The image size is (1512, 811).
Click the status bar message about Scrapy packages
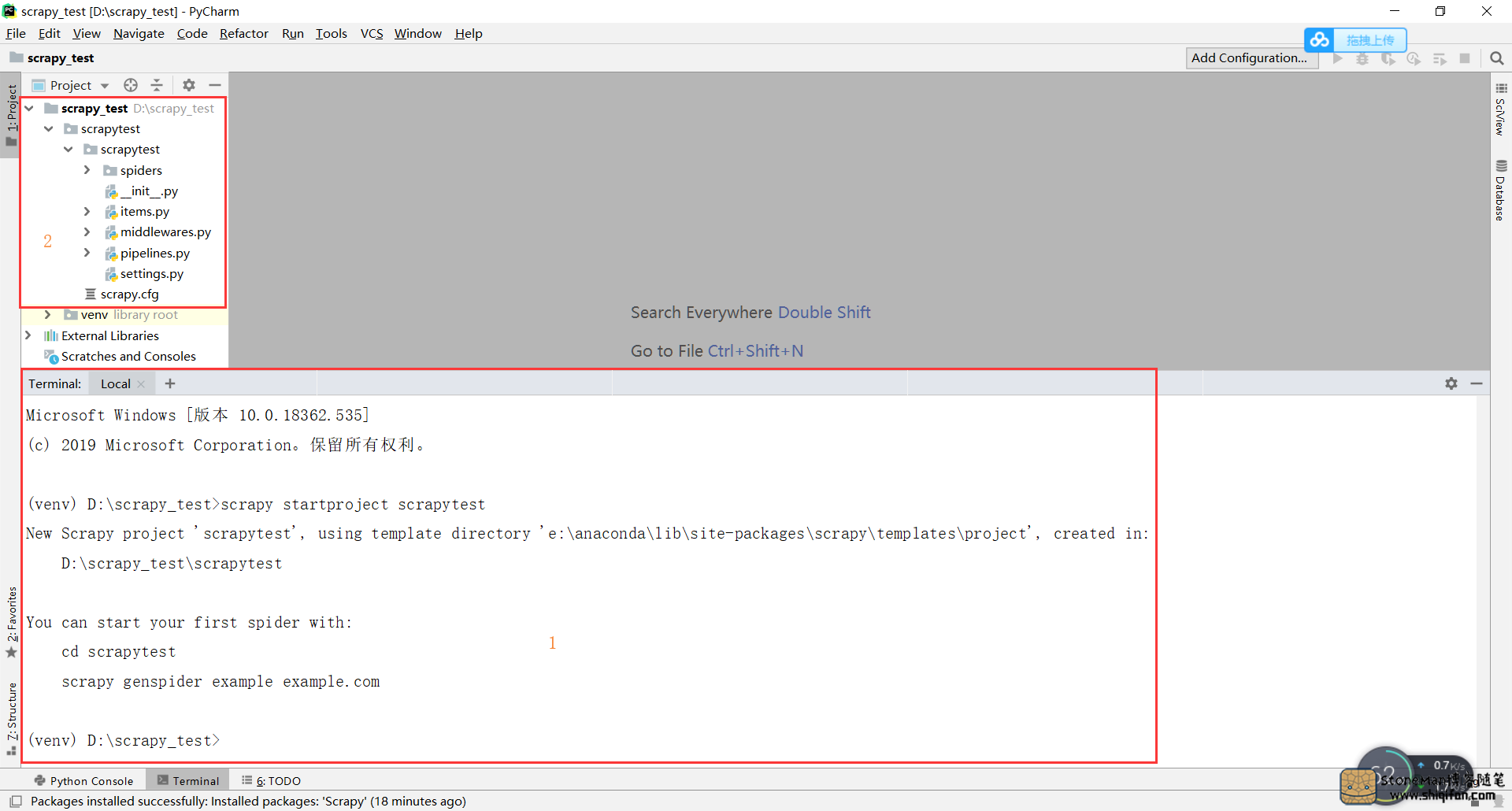[x=248, y=801]
